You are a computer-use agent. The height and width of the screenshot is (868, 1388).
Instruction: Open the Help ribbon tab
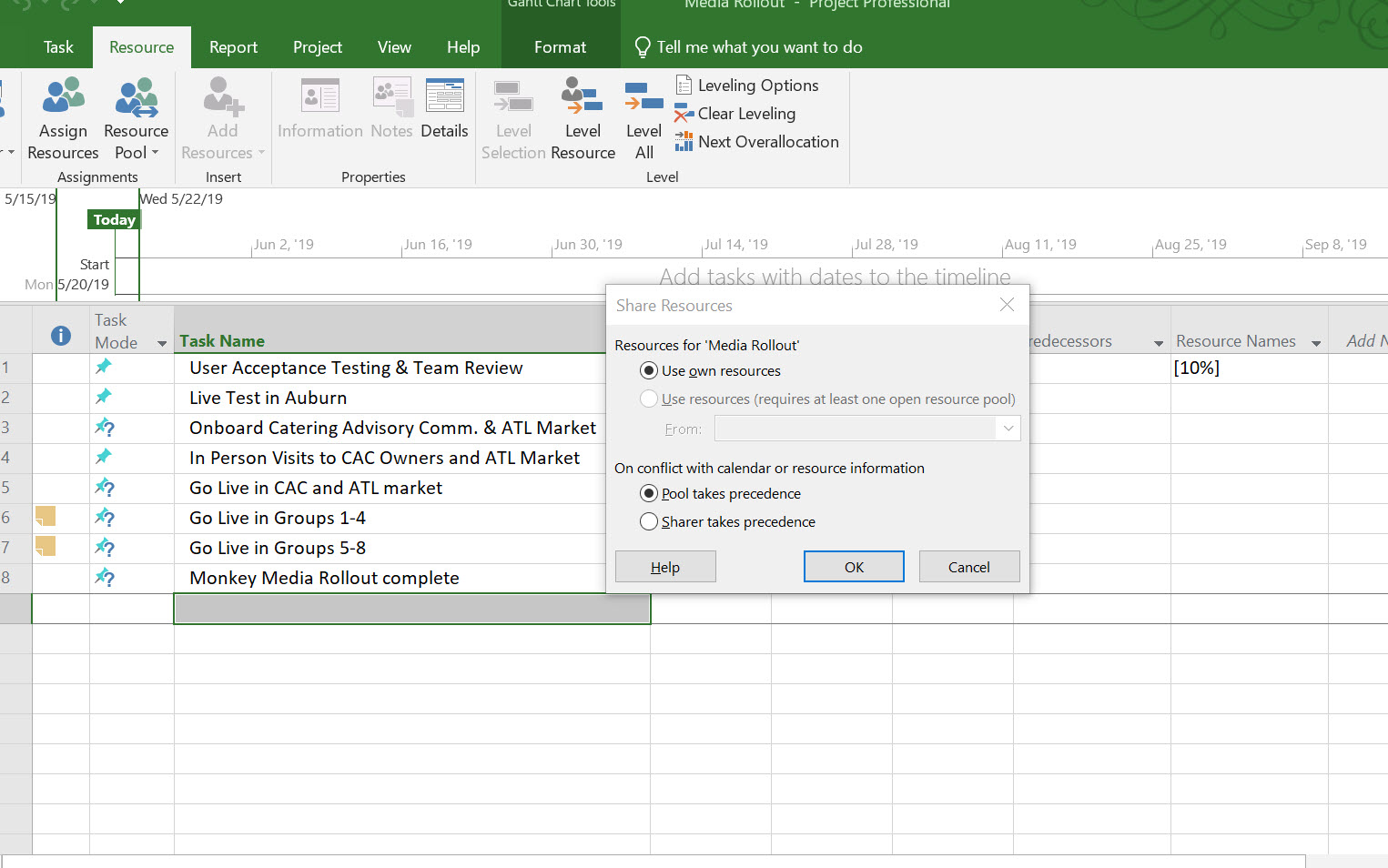click(463, 47)
